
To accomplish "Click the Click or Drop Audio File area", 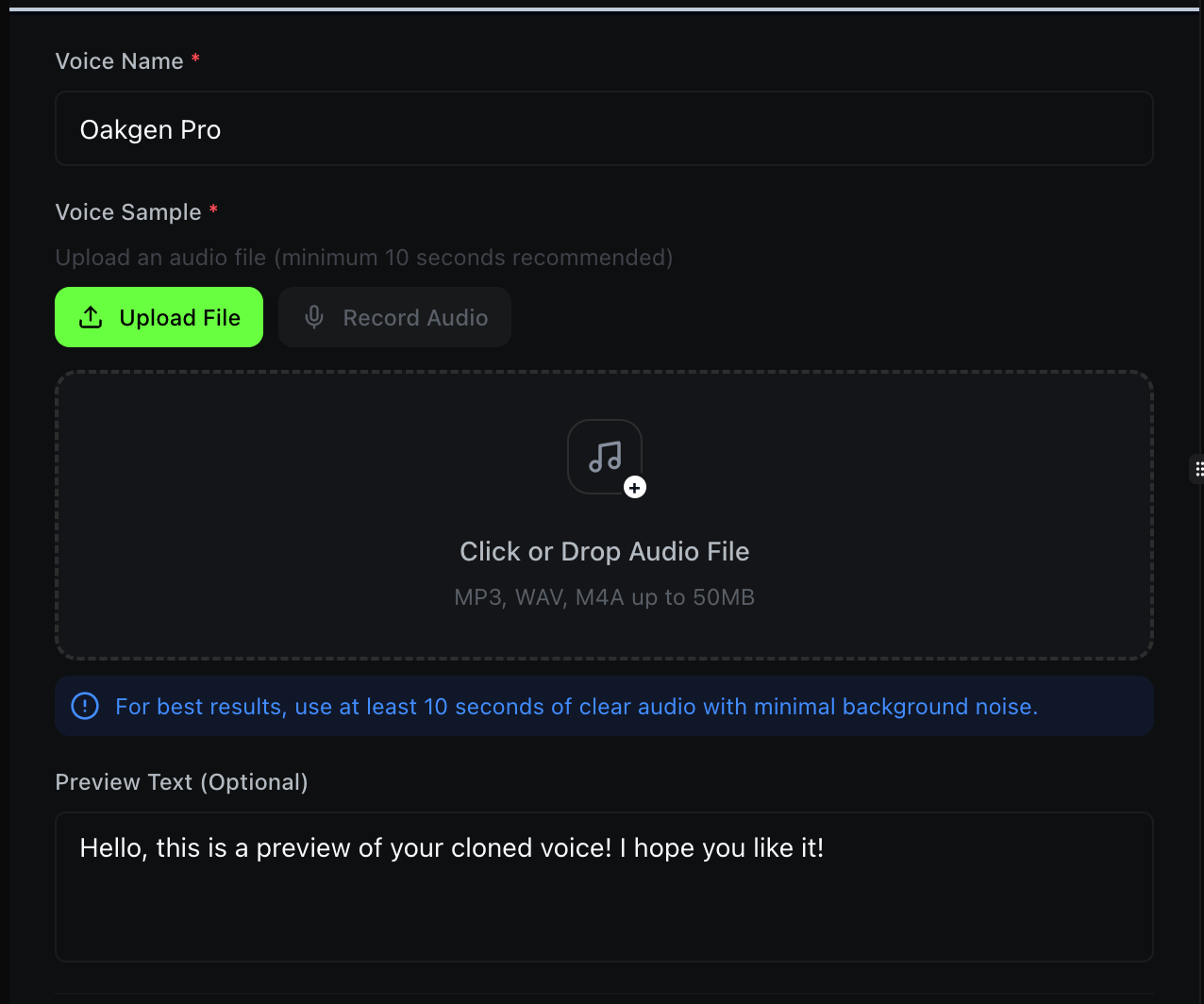I will tap(604, 551).
